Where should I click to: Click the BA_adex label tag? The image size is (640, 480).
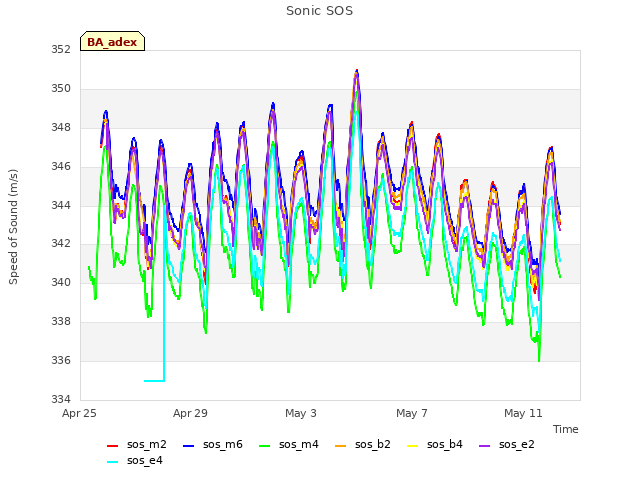[112, 41]
